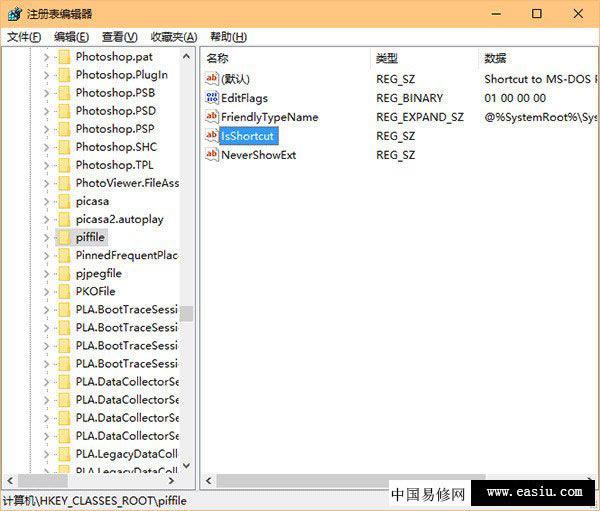
Task: Expand the PKOFile registry key
Action: [46, 291]
